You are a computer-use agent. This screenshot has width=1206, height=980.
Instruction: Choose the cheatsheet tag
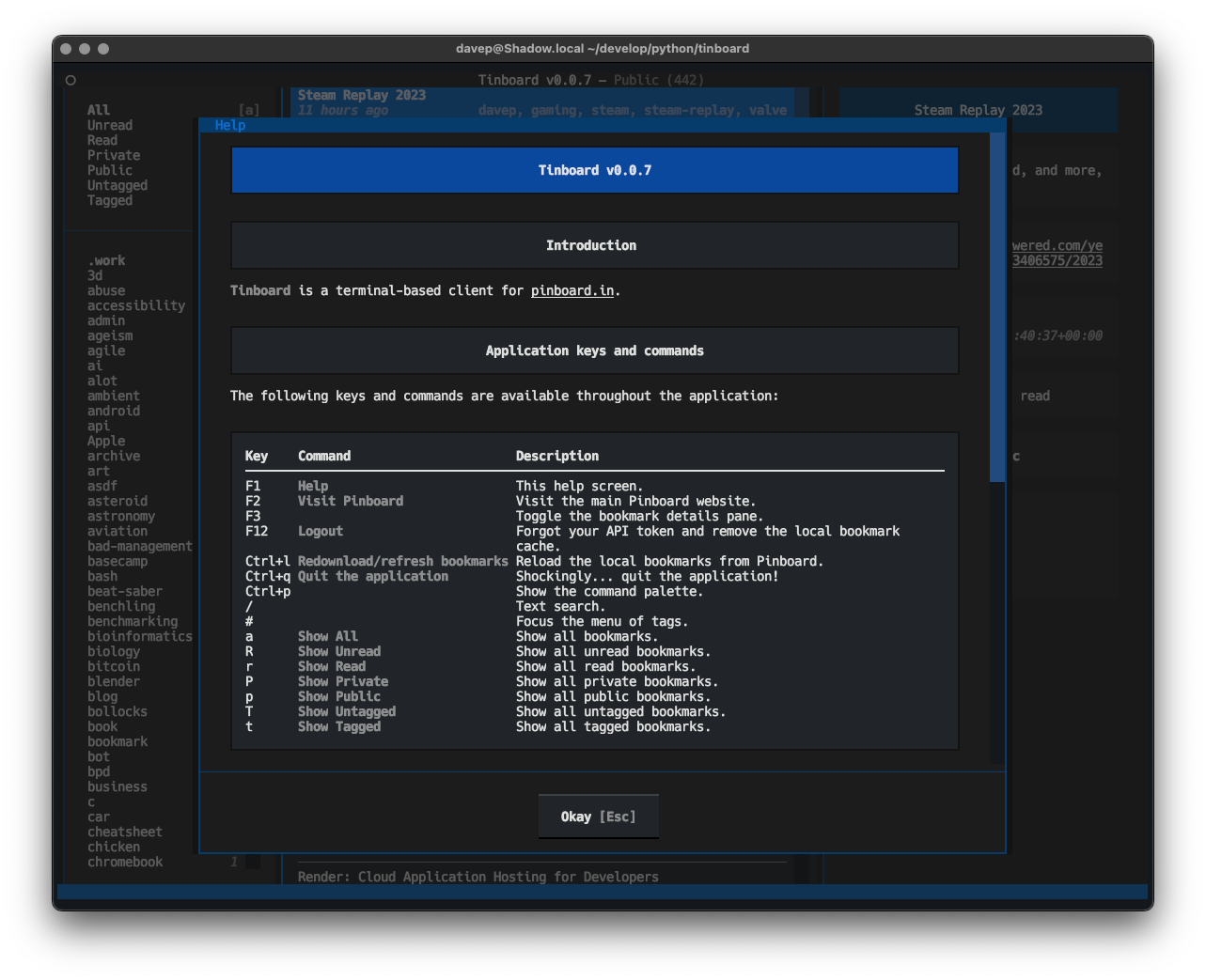click(125, 832)
